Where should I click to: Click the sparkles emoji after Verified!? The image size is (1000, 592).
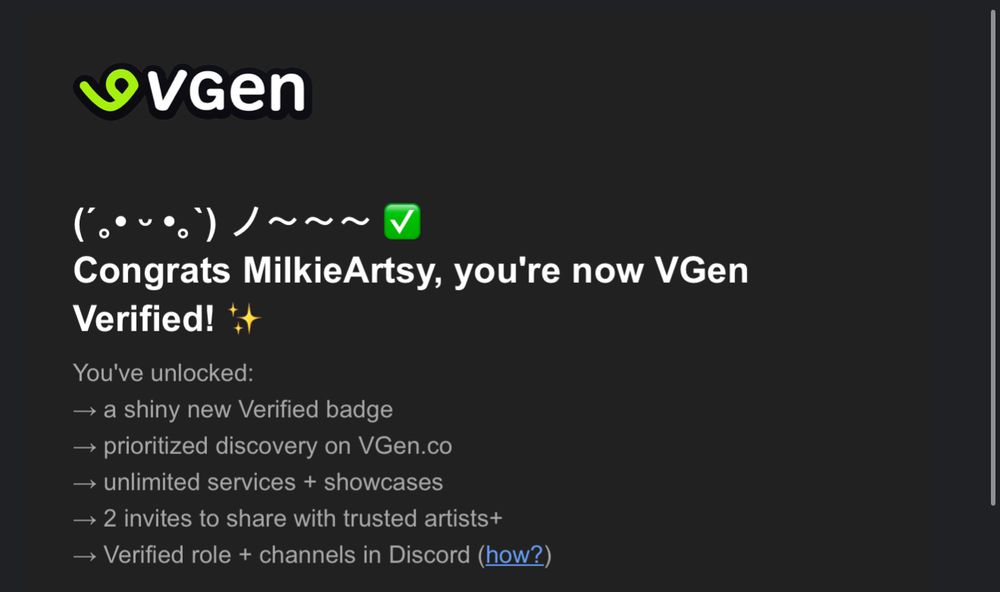(x=244, y=318)
